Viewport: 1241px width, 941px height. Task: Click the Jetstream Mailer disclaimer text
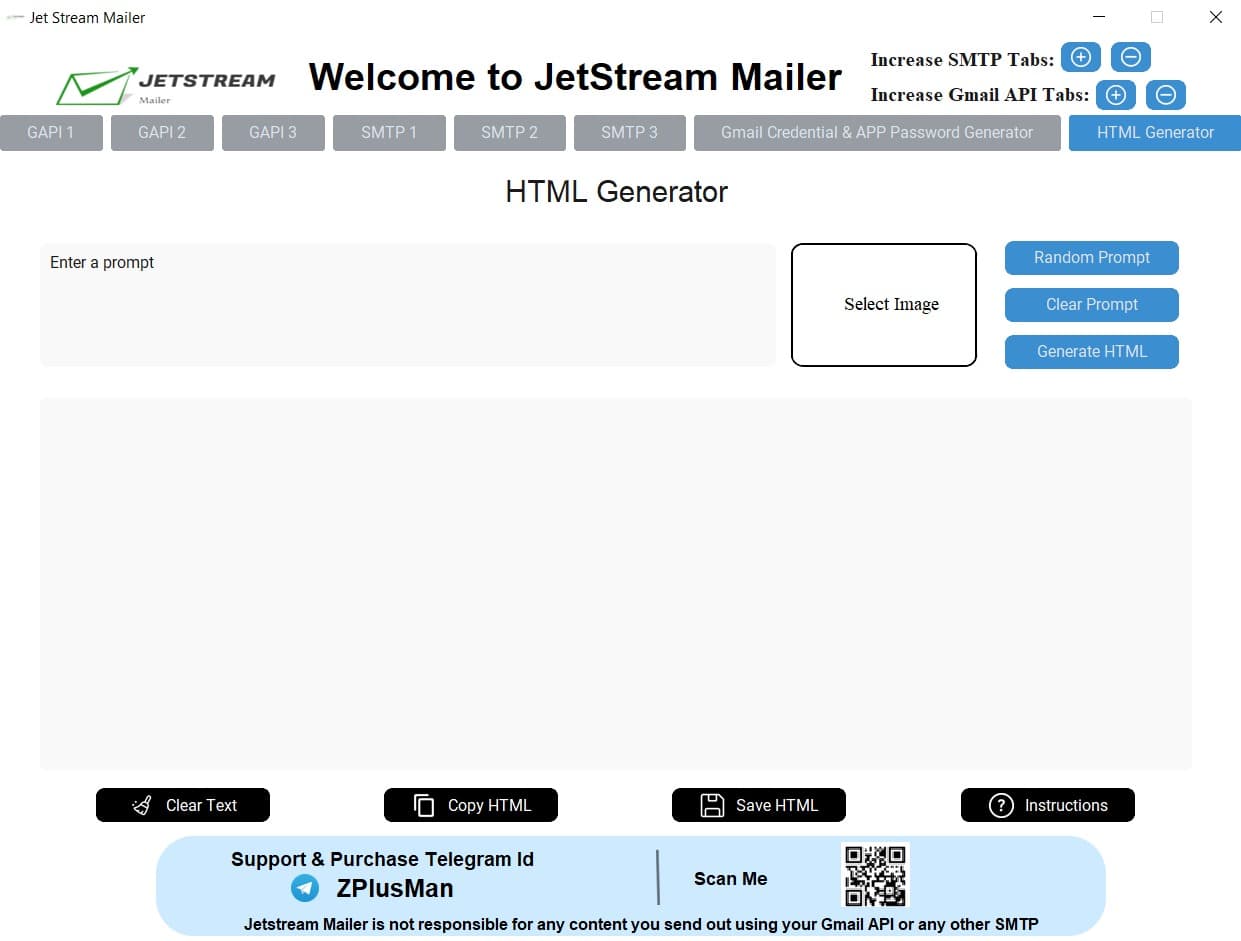[x=641, y=924]
